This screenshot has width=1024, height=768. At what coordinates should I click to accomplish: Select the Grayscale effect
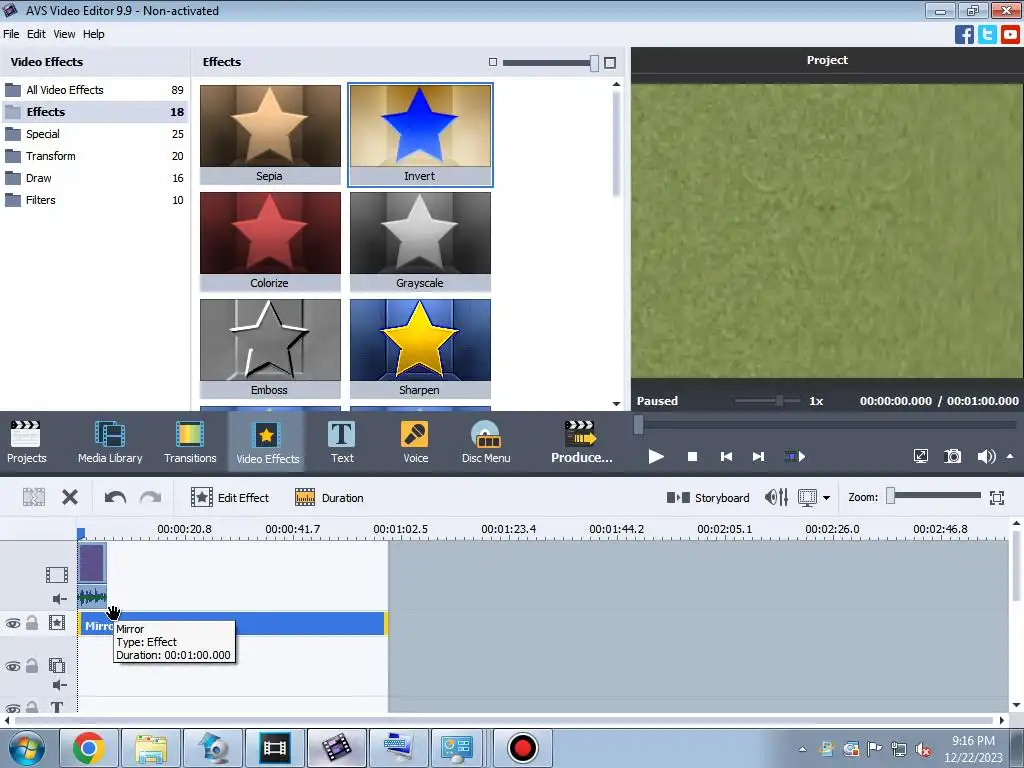tap(420, 242)
